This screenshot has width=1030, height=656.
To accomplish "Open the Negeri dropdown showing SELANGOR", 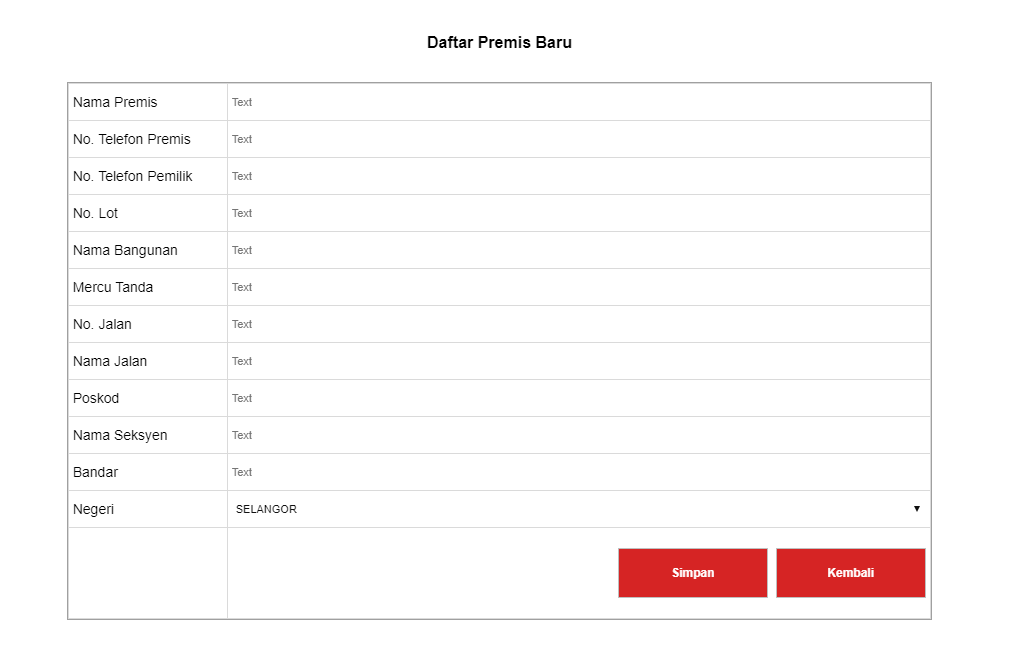I will 579,509.
